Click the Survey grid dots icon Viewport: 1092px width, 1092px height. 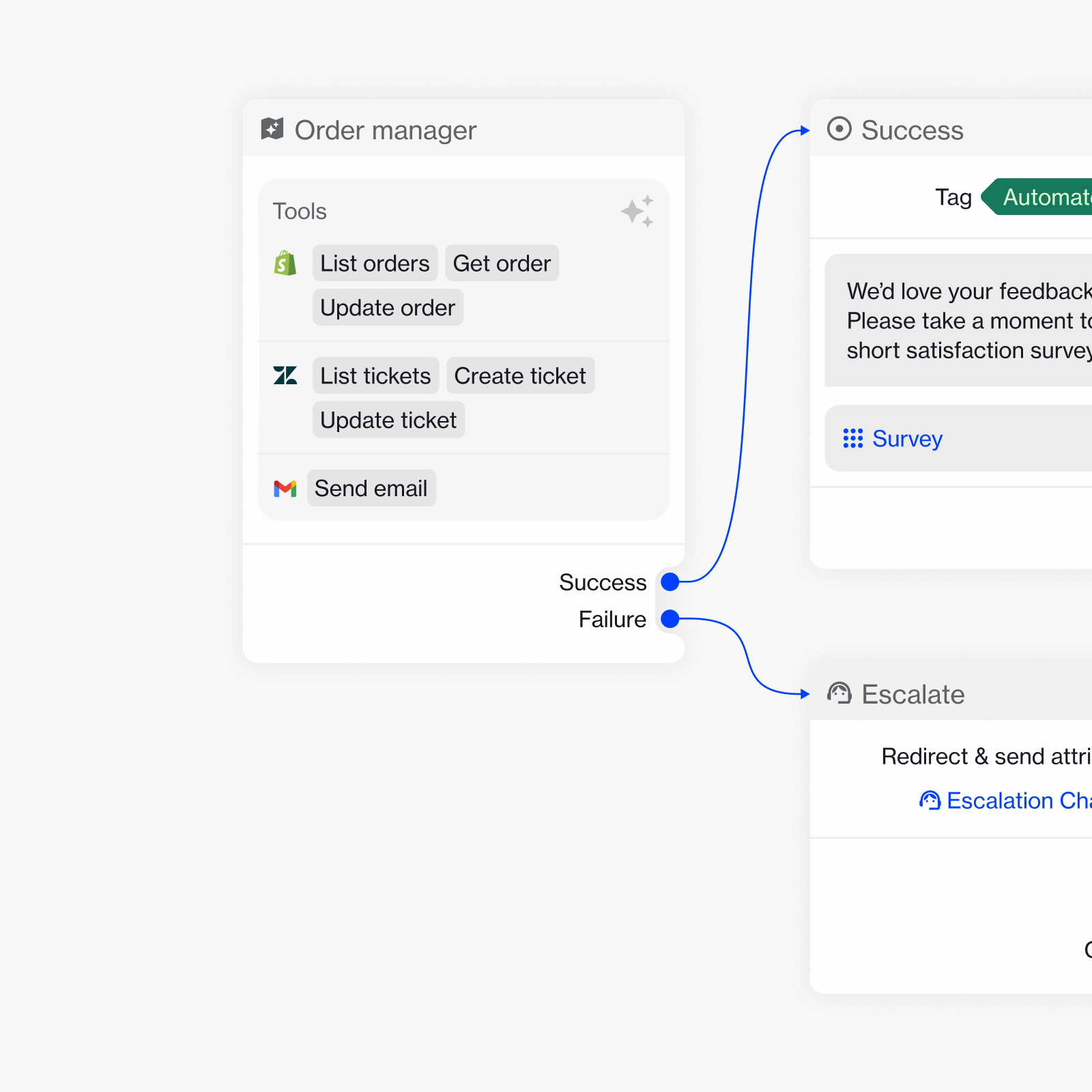point(852,438)
